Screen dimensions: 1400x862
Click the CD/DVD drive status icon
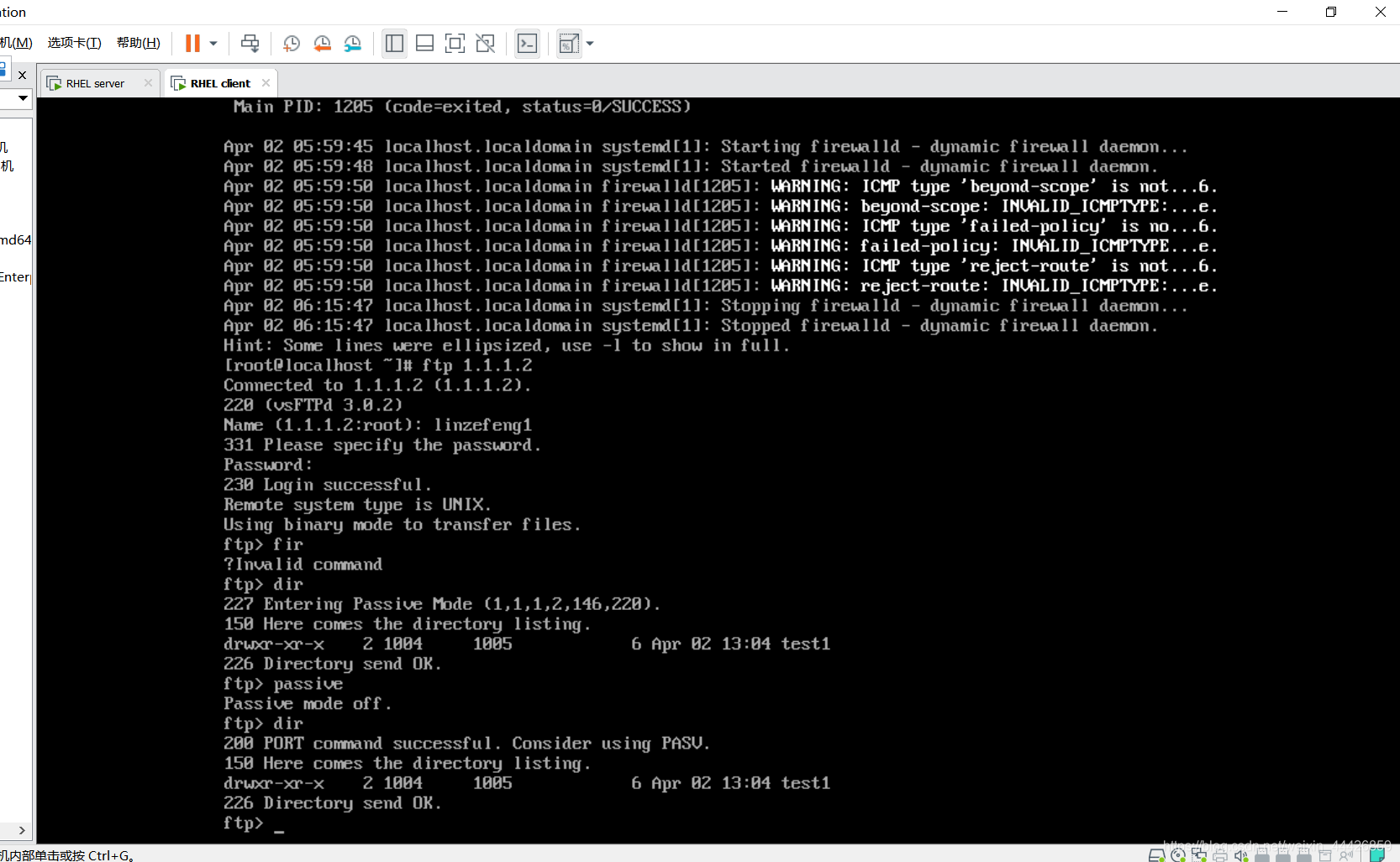[x=1178, y=855]
